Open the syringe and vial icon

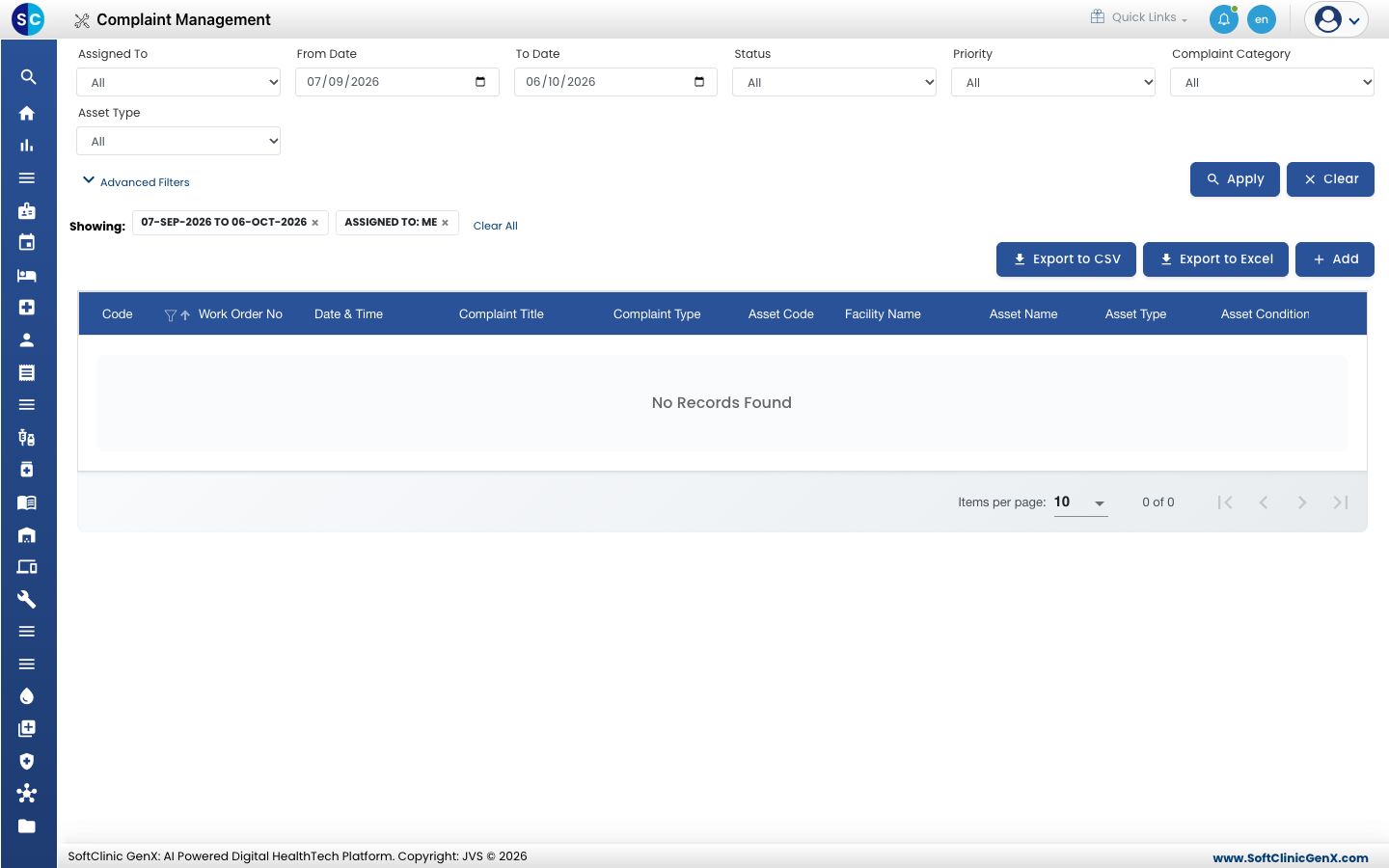tap(27, 437)
